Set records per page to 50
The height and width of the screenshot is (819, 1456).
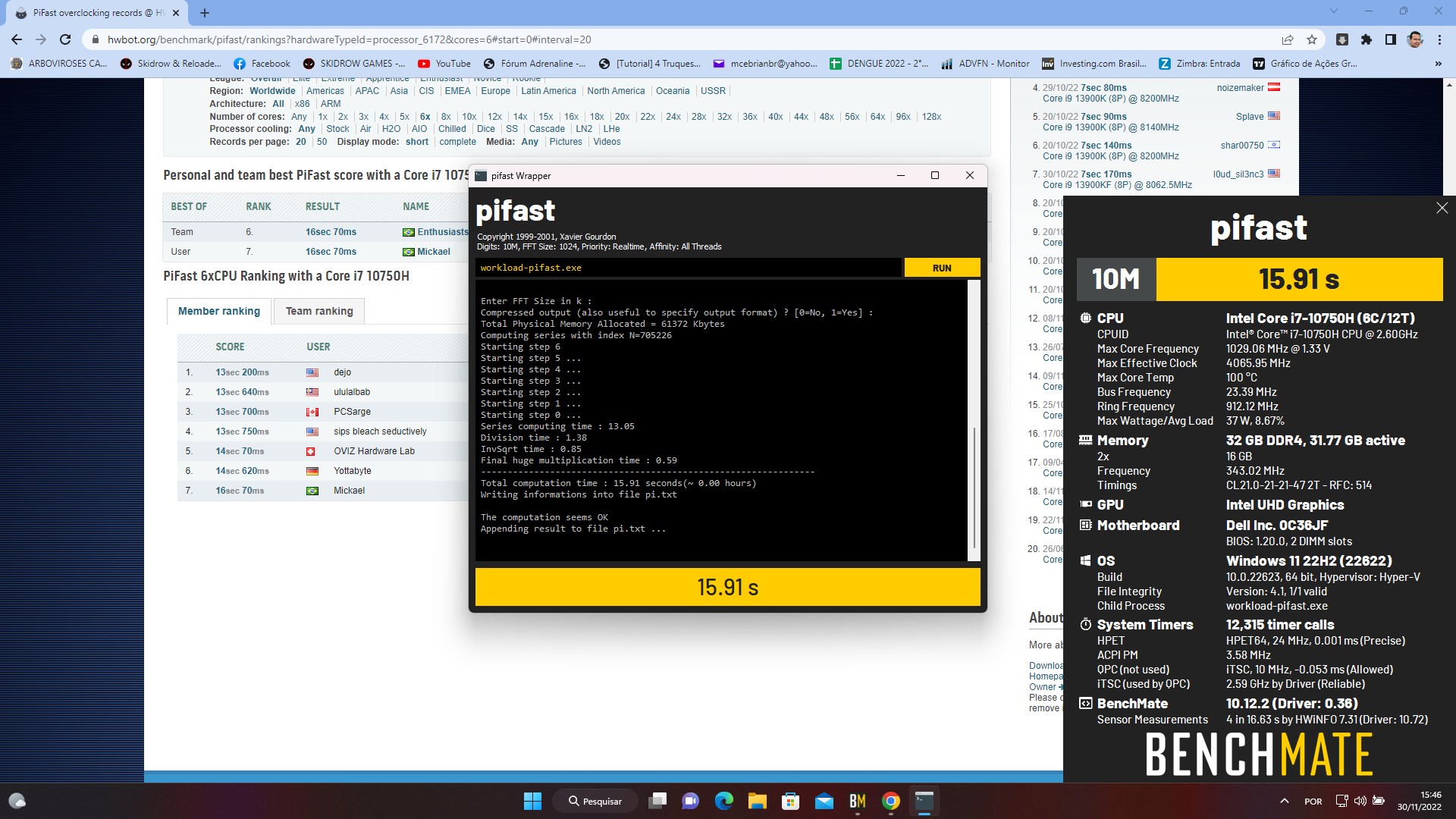click(x=322, y=142)
